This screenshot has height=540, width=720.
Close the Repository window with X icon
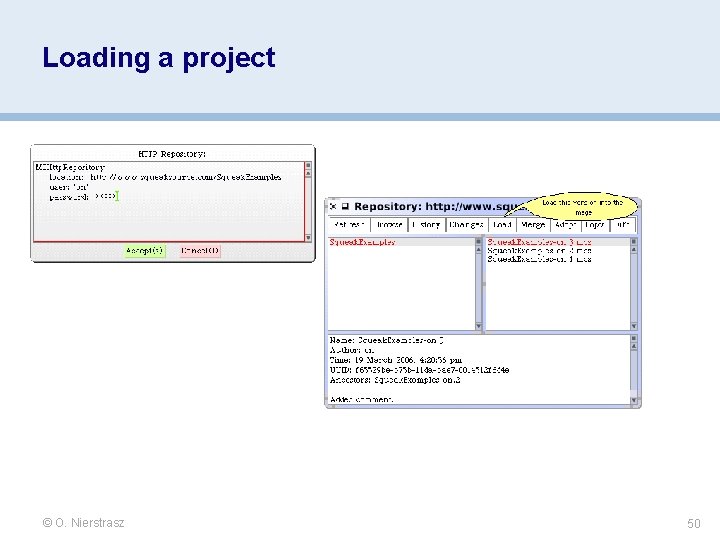(333, 206)
